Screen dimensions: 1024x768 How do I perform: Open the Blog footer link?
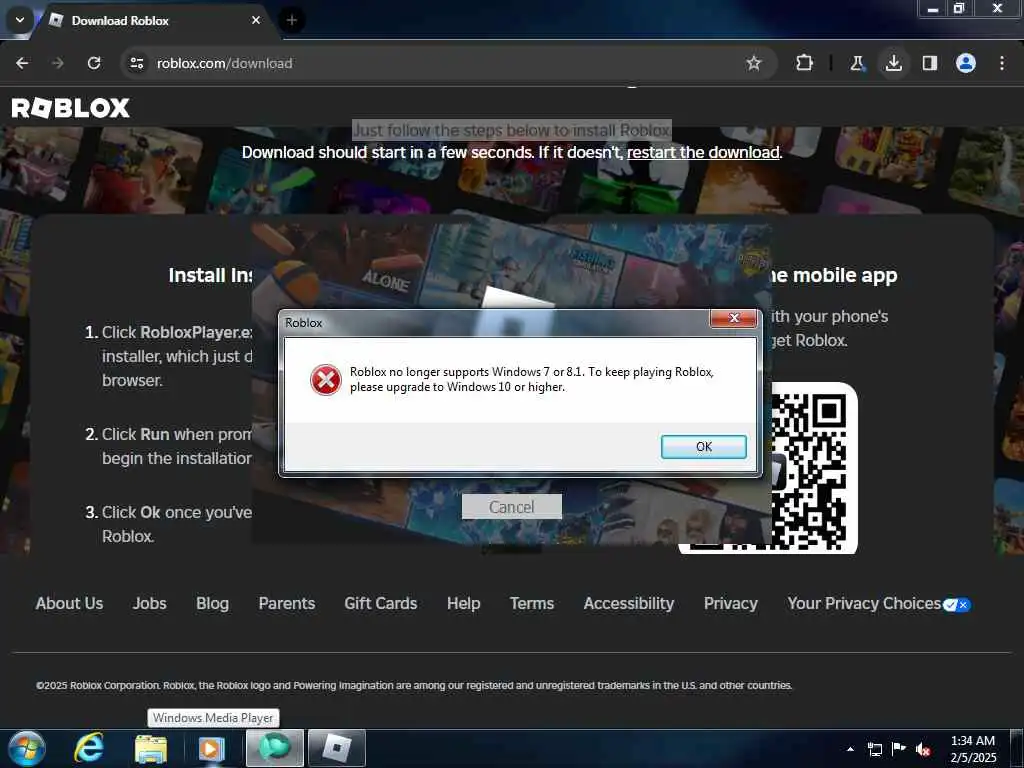(212, 603)
